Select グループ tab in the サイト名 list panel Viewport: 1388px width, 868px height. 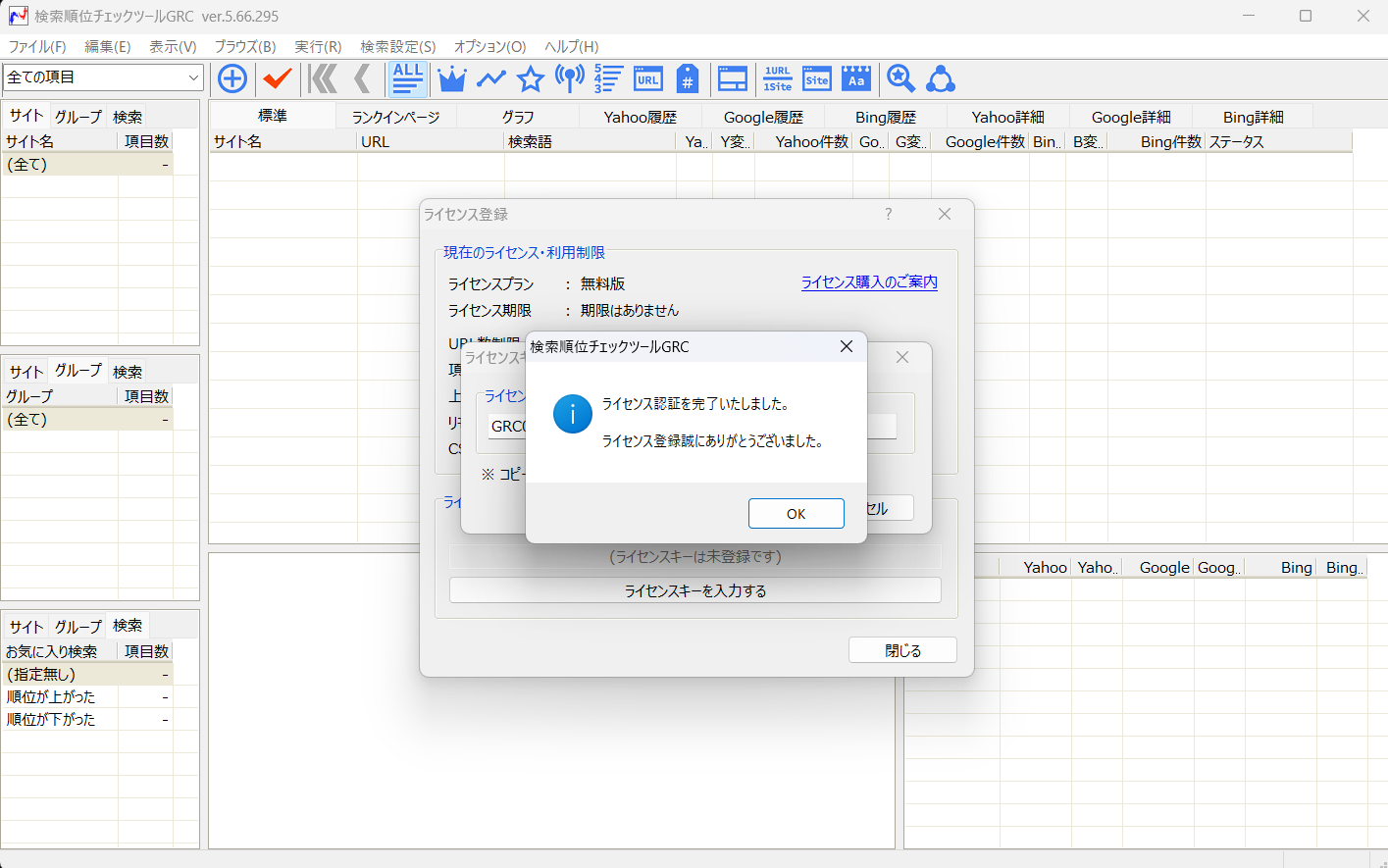click(77, 117)
